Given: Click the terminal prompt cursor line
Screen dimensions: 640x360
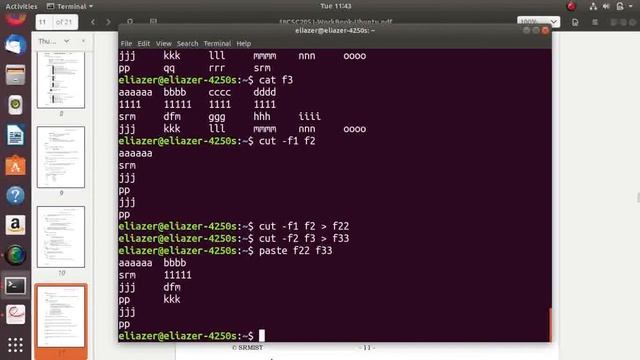Looking at the screenshot, I should [335, 336].
